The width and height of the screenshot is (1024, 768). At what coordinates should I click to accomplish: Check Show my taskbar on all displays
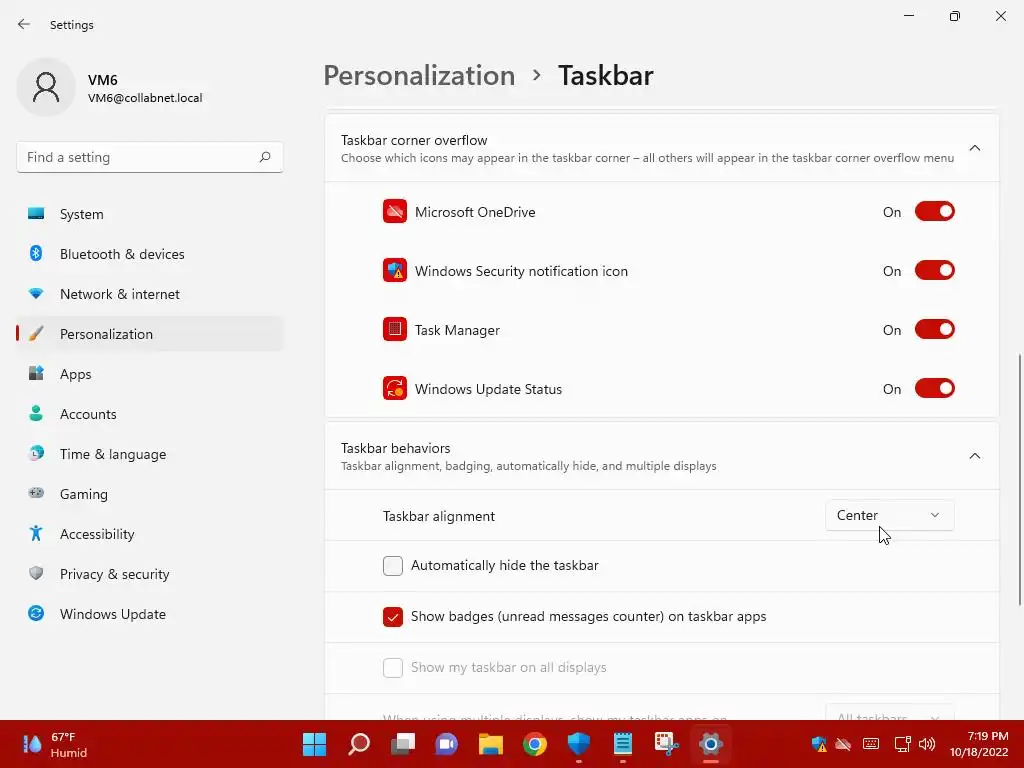point(392,667)
